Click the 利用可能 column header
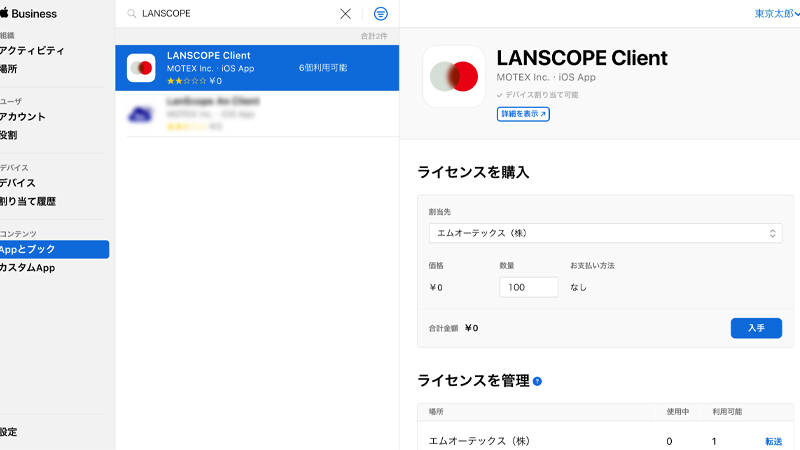This screenshot has height=450, width=800. click(x=727, y=412)
